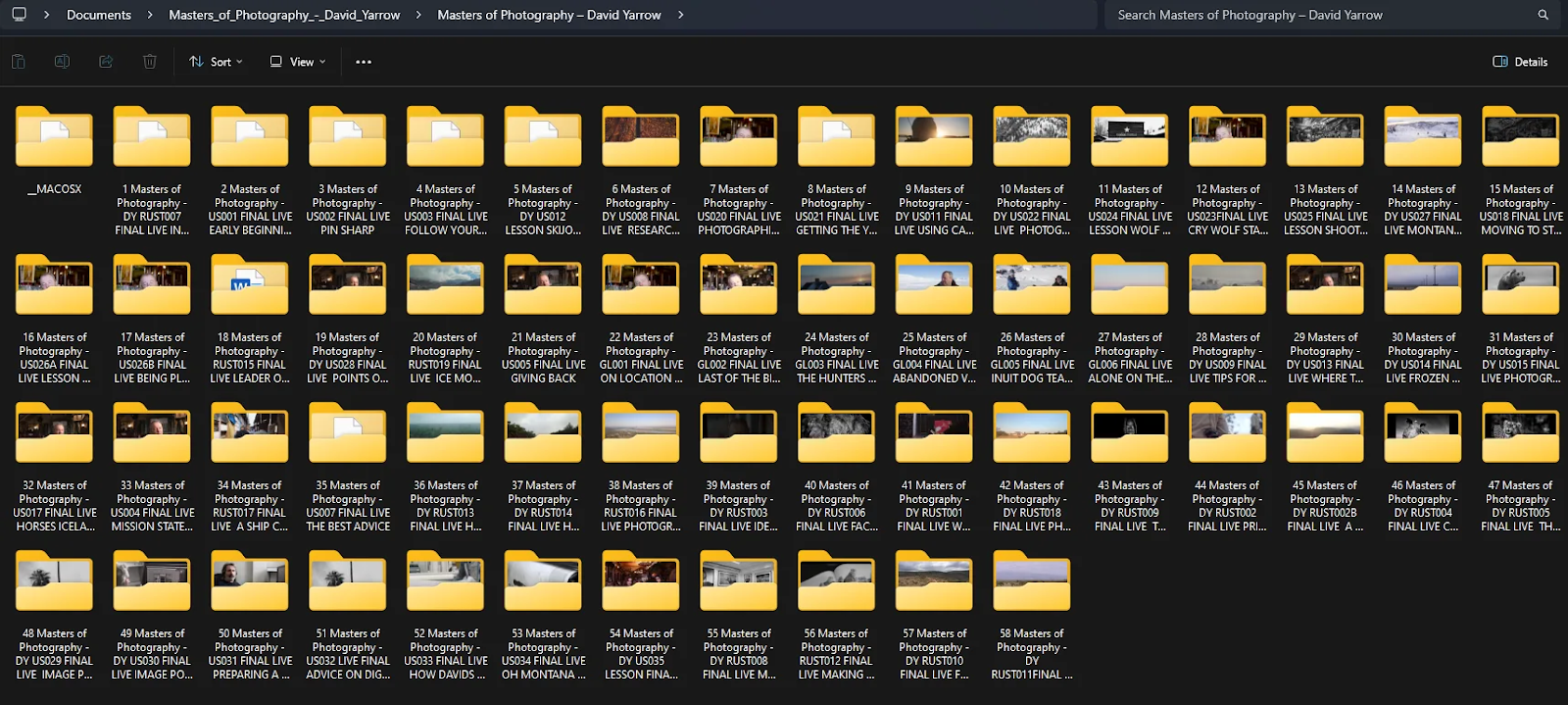Select folder 35 THE BEST ADVICE
This screenshot has height=705, width=1568.
pos(348,435)
